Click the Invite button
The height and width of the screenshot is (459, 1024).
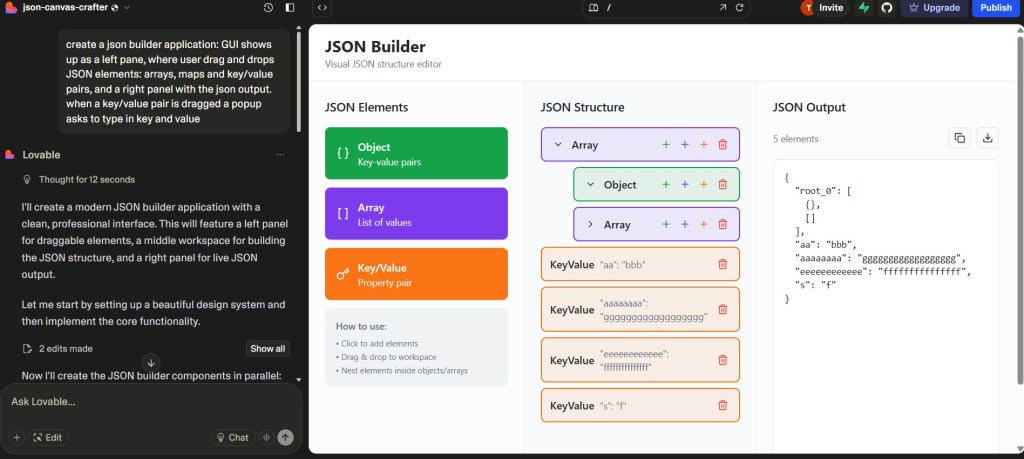tap(824, 8)
